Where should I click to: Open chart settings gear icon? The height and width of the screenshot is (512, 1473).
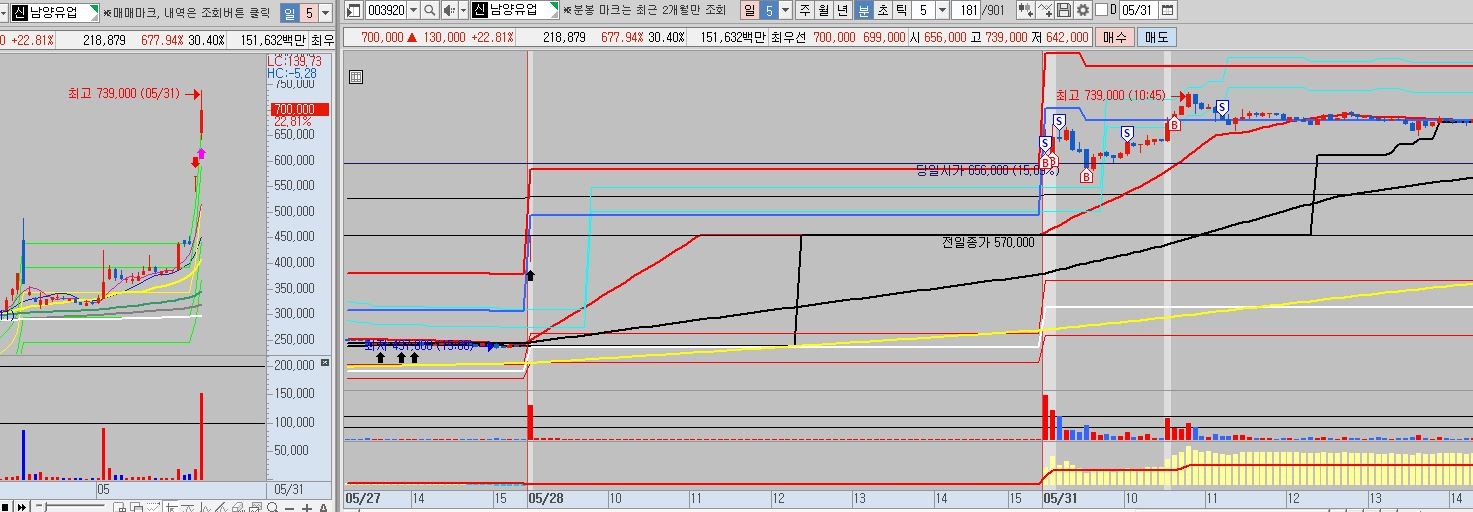[x=1083, y=10]
